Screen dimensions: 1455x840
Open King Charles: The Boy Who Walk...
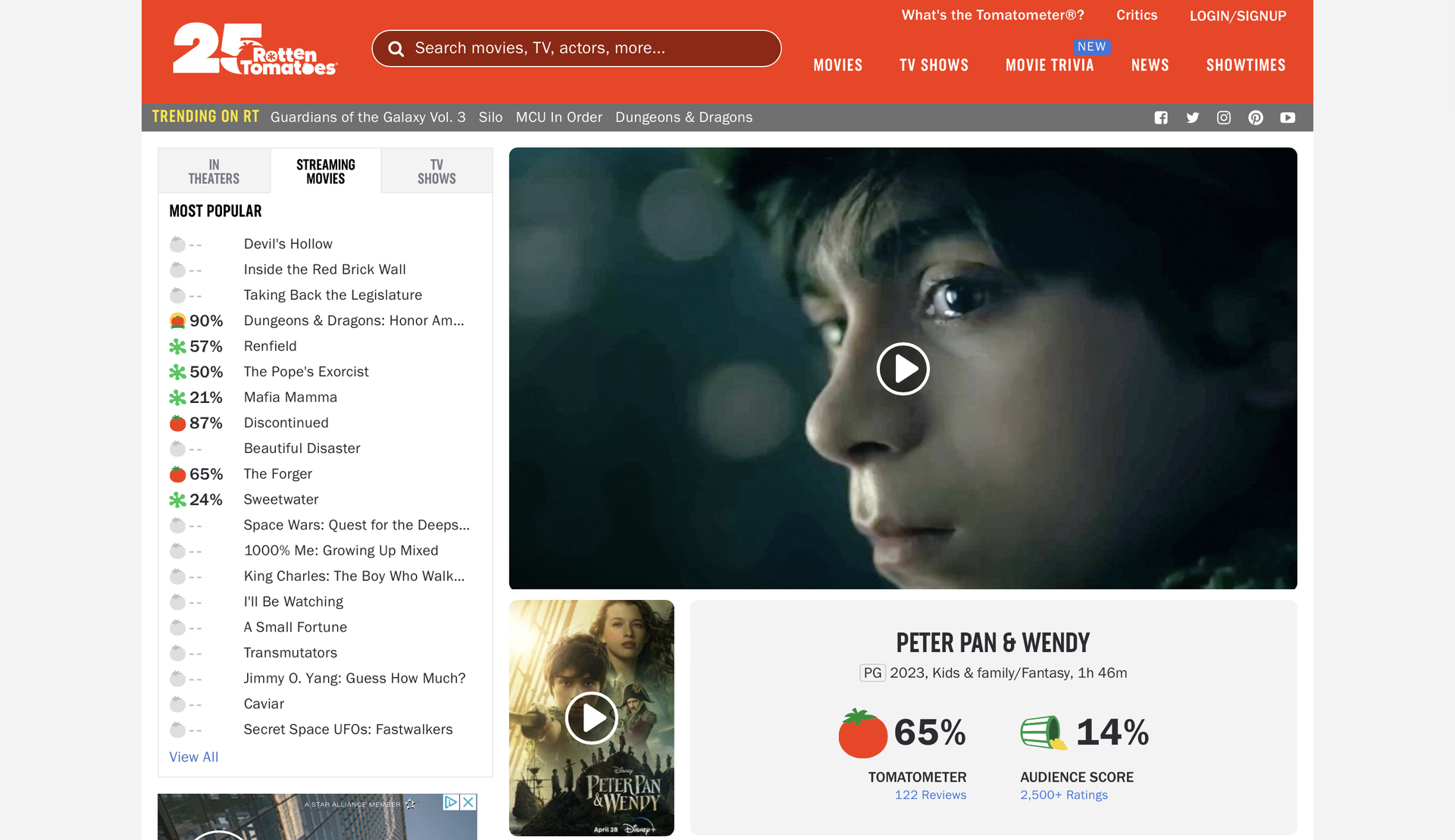point(354,576)
